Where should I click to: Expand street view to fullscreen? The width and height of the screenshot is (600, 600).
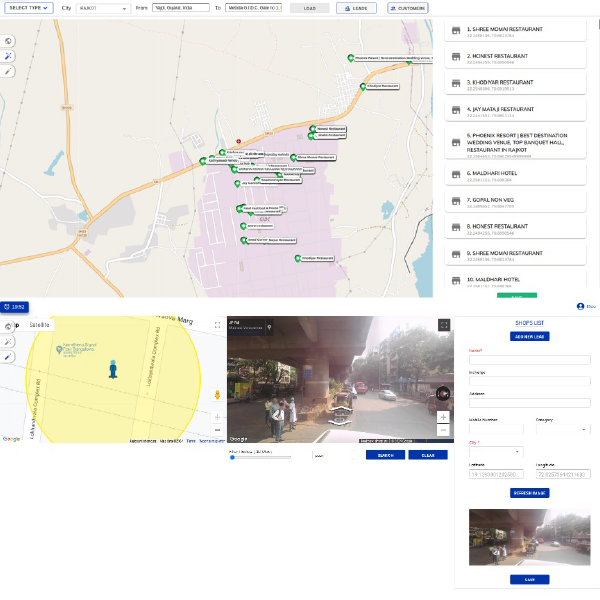(x=444, y=324)
